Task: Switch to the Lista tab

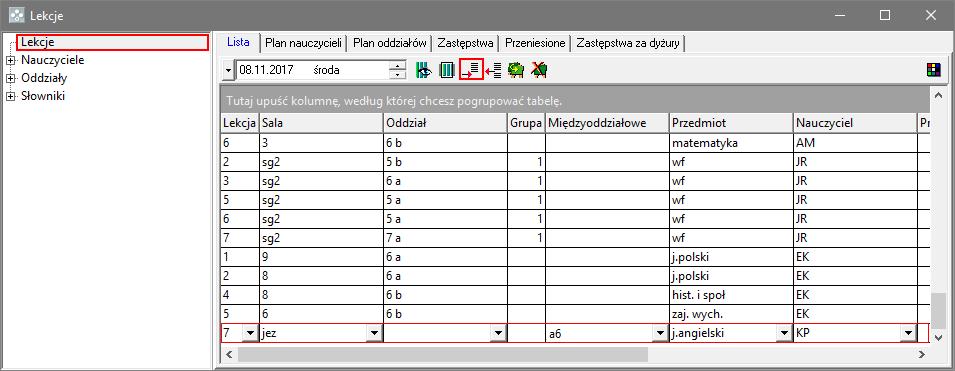Action: pyautogui.click(x=238, y=43)
